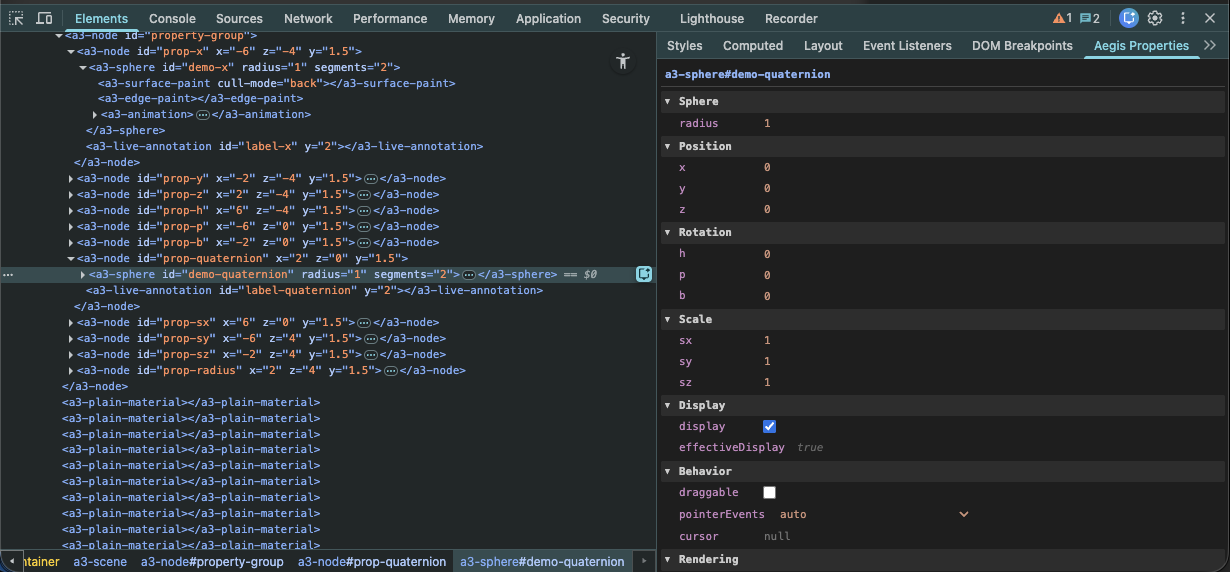Select the Elements tab
Screen dimensions: 1230x572
[x=101, y=18]
